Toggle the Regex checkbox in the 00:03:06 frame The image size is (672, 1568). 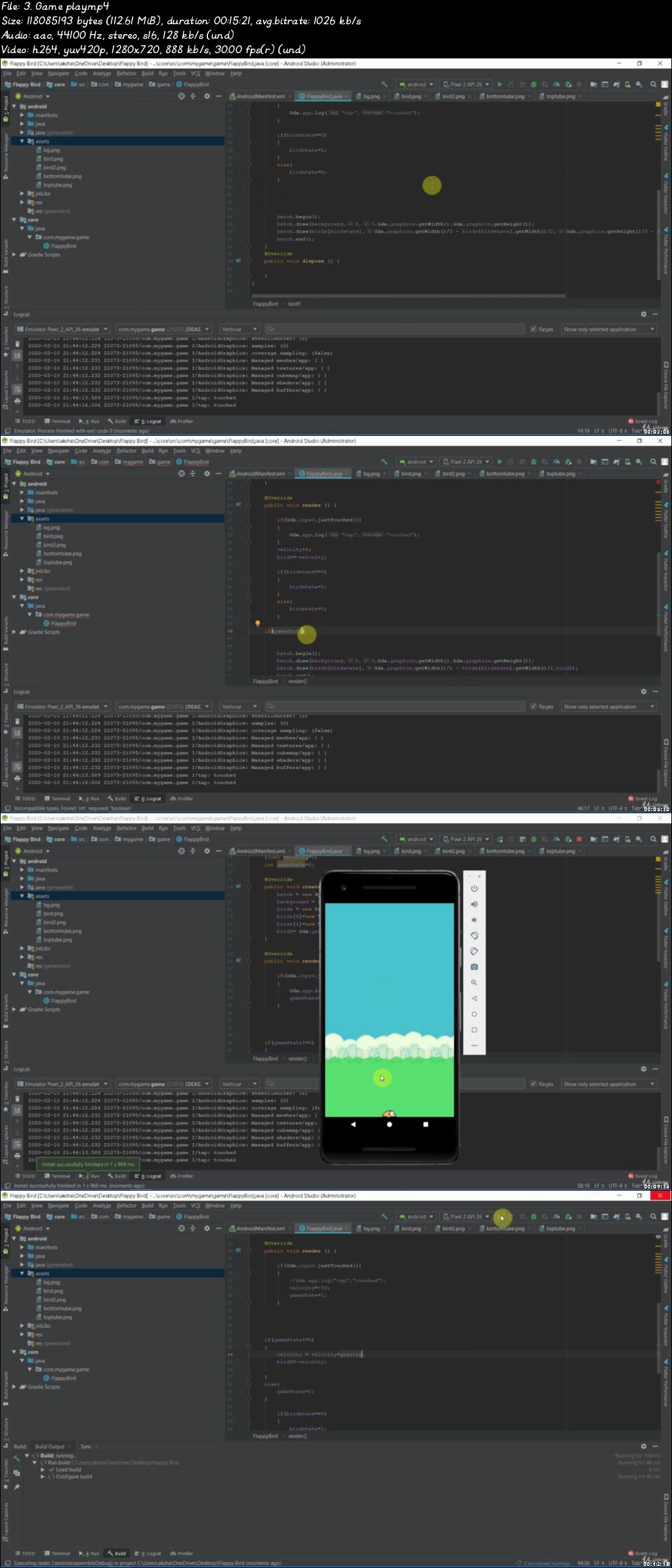coord(534,329)
